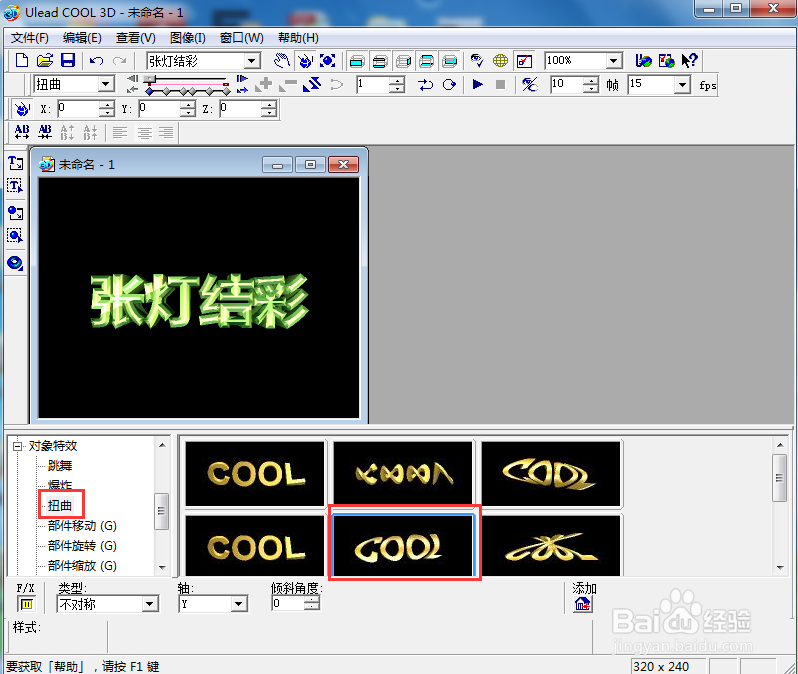
Task: Select 部件缩放 (G) in the effects tree
Action: click(82, 566)
